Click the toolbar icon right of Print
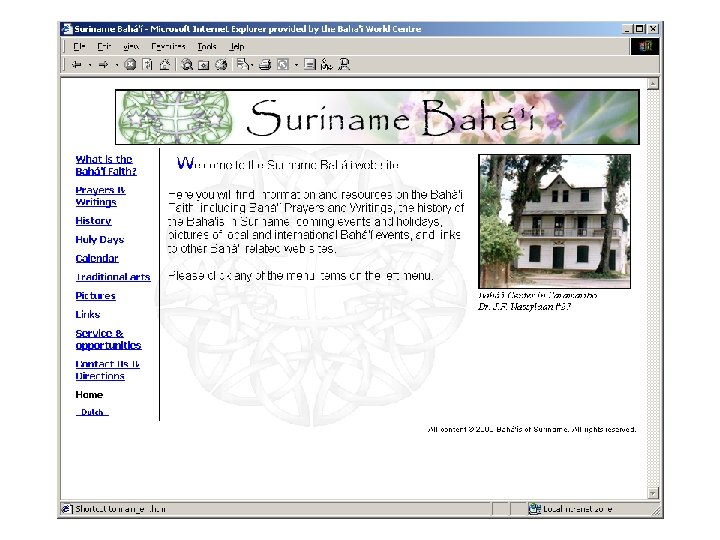The image size is (720, 540). pos(283,65)
